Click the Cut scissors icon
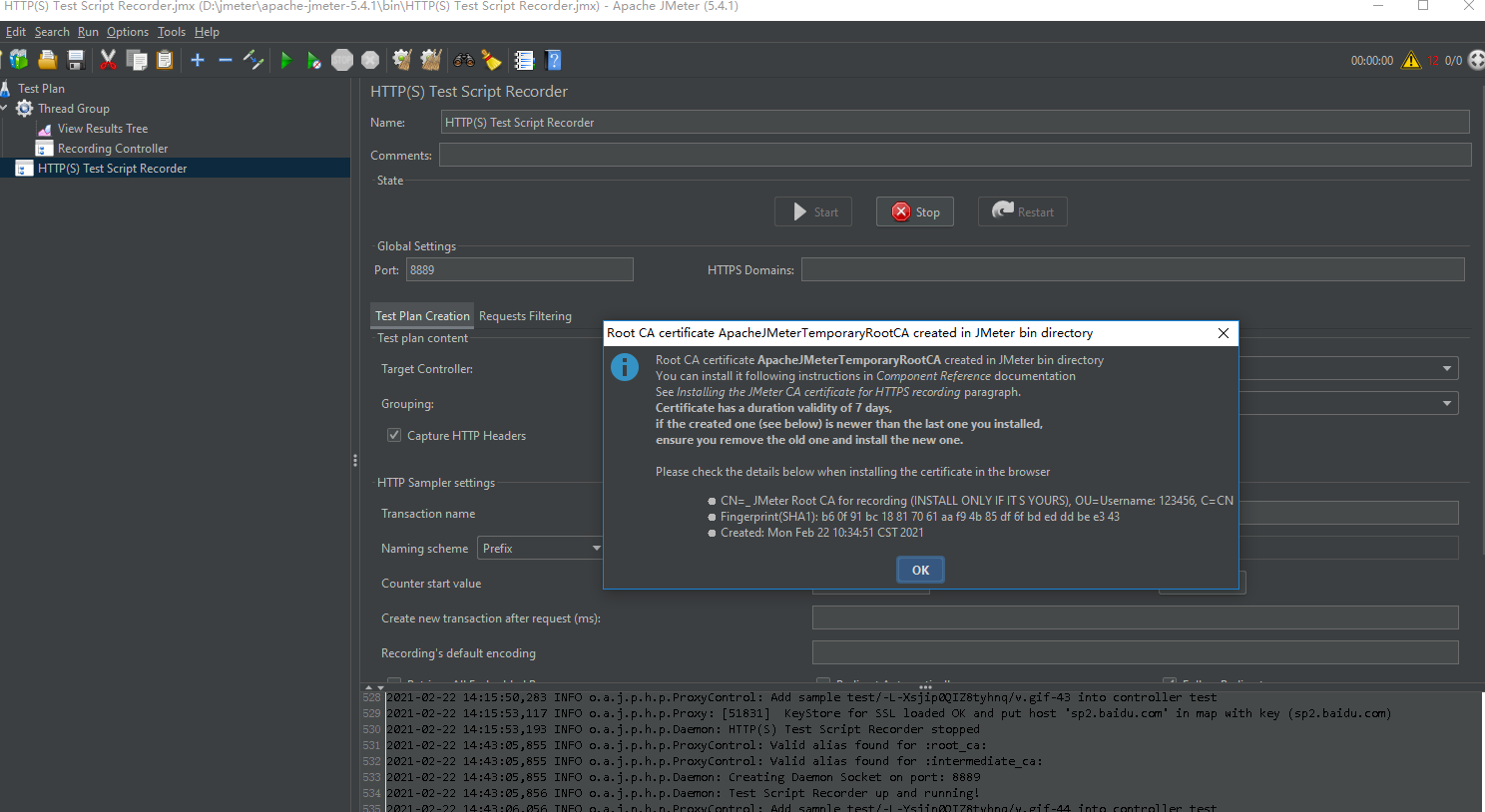Screen dimensions: 1485x812 [x=108, y=60]
